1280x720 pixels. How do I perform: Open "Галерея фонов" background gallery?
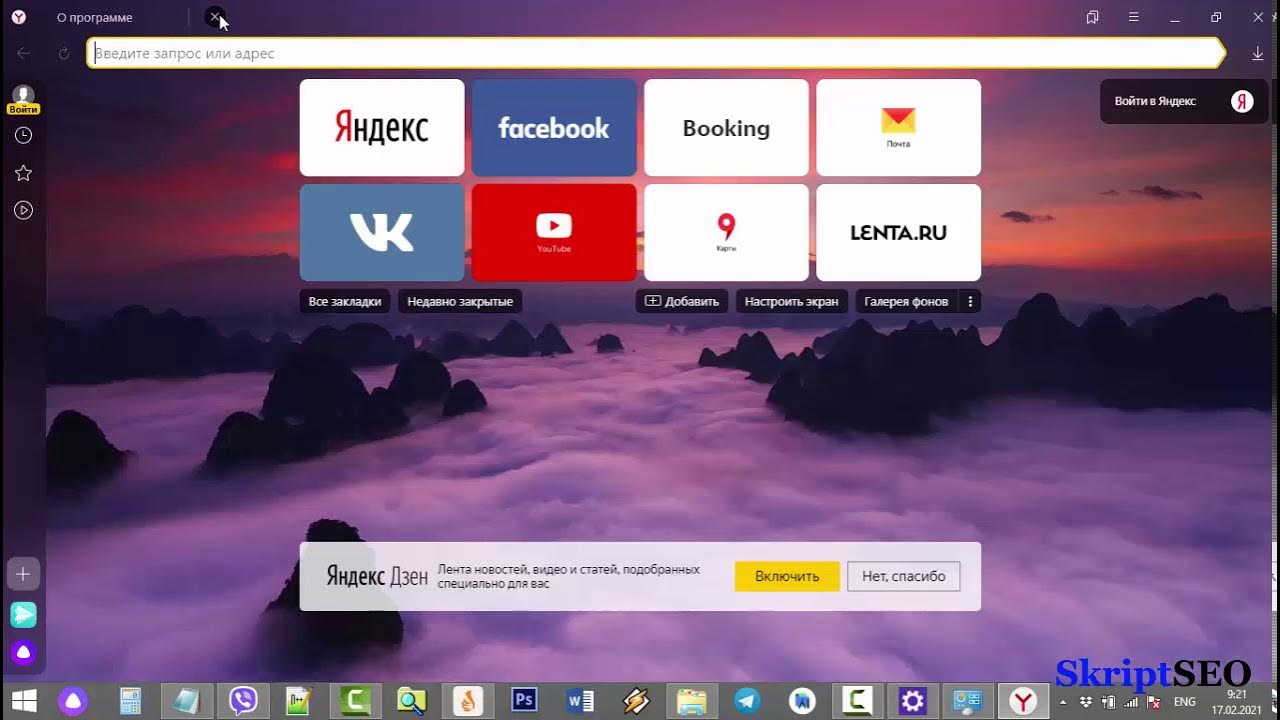[x=906, y=301]
